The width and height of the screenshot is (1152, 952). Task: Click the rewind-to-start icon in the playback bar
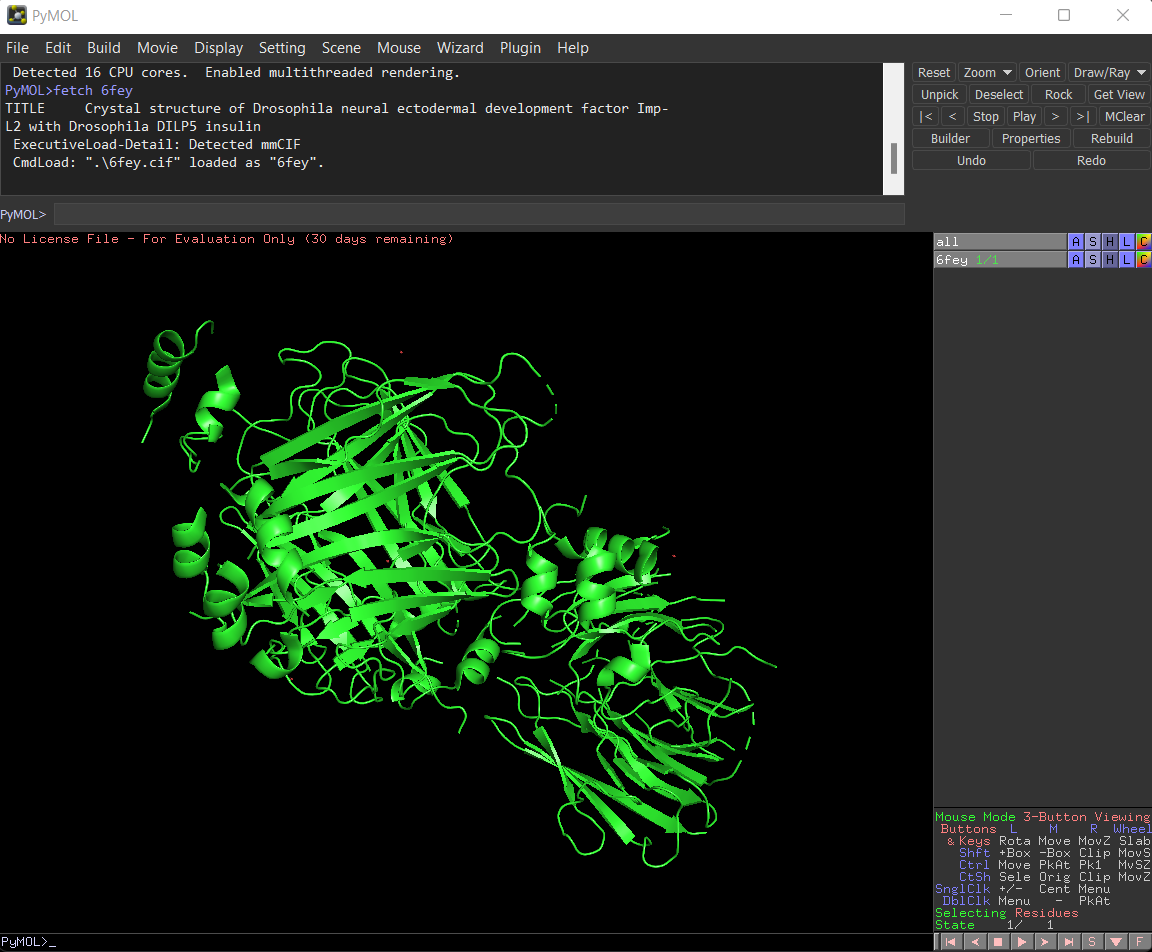tap(948, 941)
